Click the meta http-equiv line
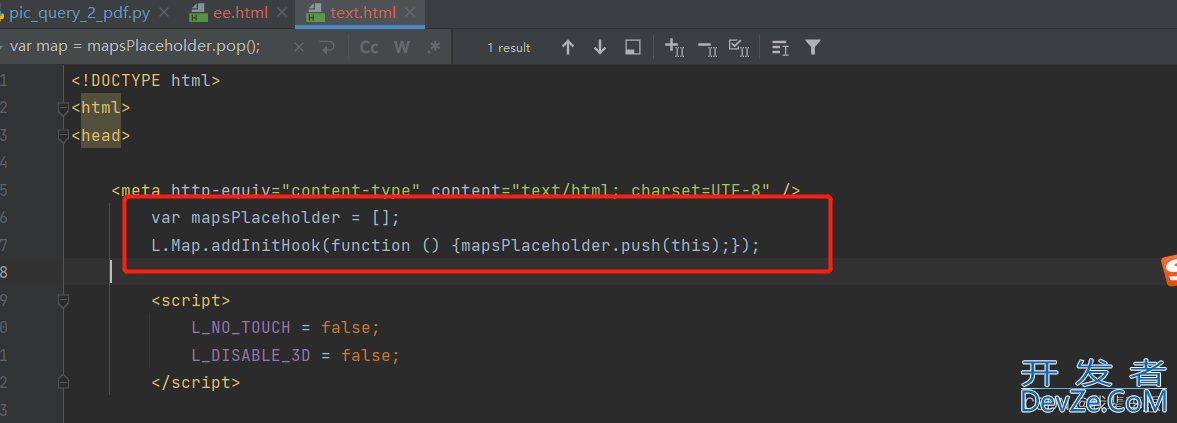 [456, 190]
